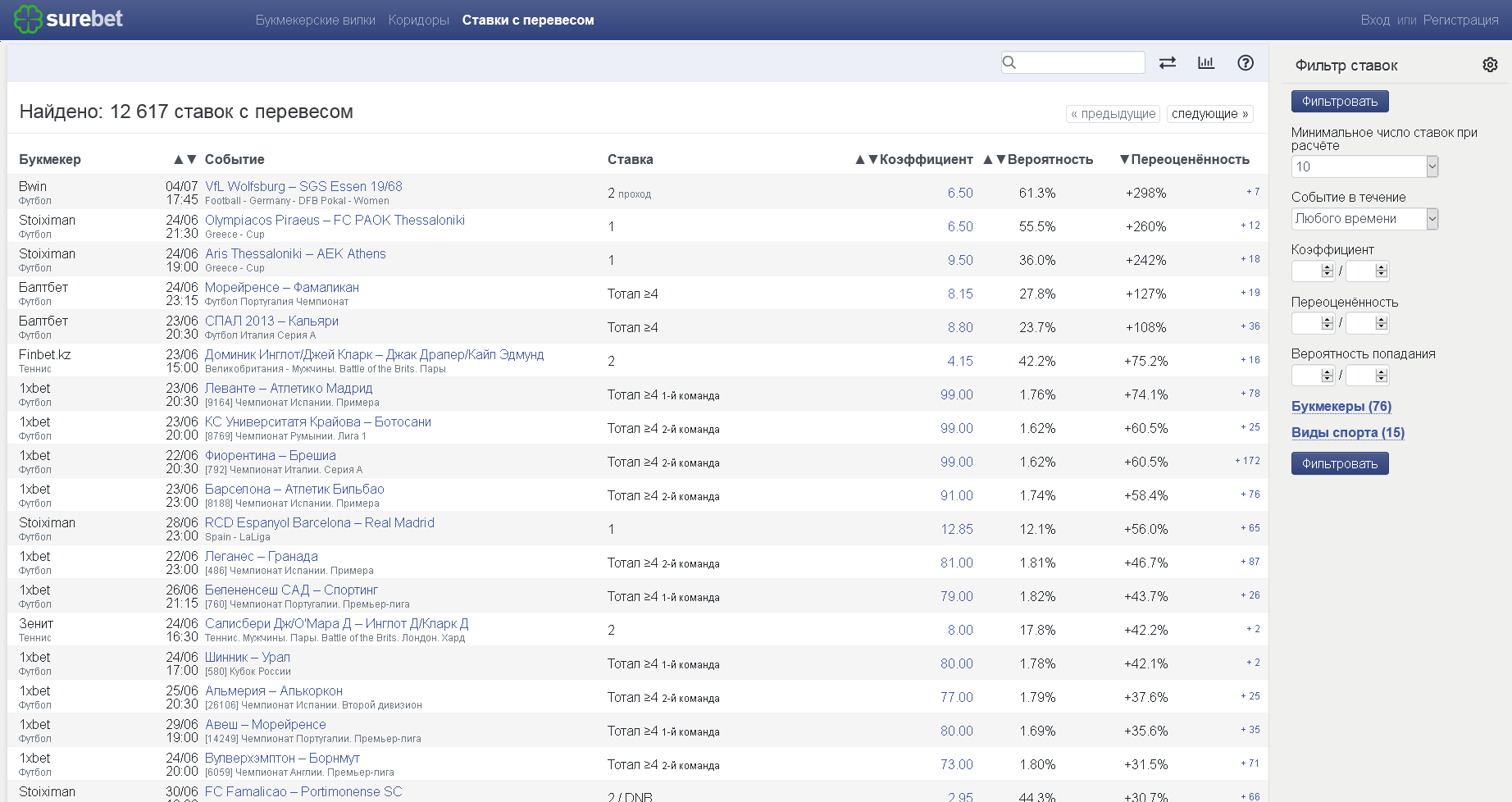Click Вероятность попадания maximum stepper
The height and width of the screenshot is (802, 1512).
[x=1382, y=375]
